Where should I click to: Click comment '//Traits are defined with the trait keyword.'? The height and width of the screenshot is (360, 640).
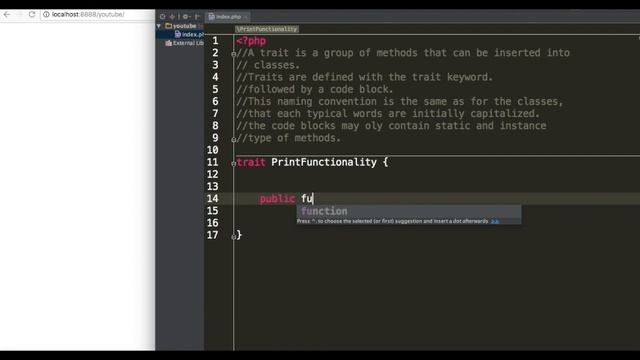pyautogui.click(x=364, y=77)
